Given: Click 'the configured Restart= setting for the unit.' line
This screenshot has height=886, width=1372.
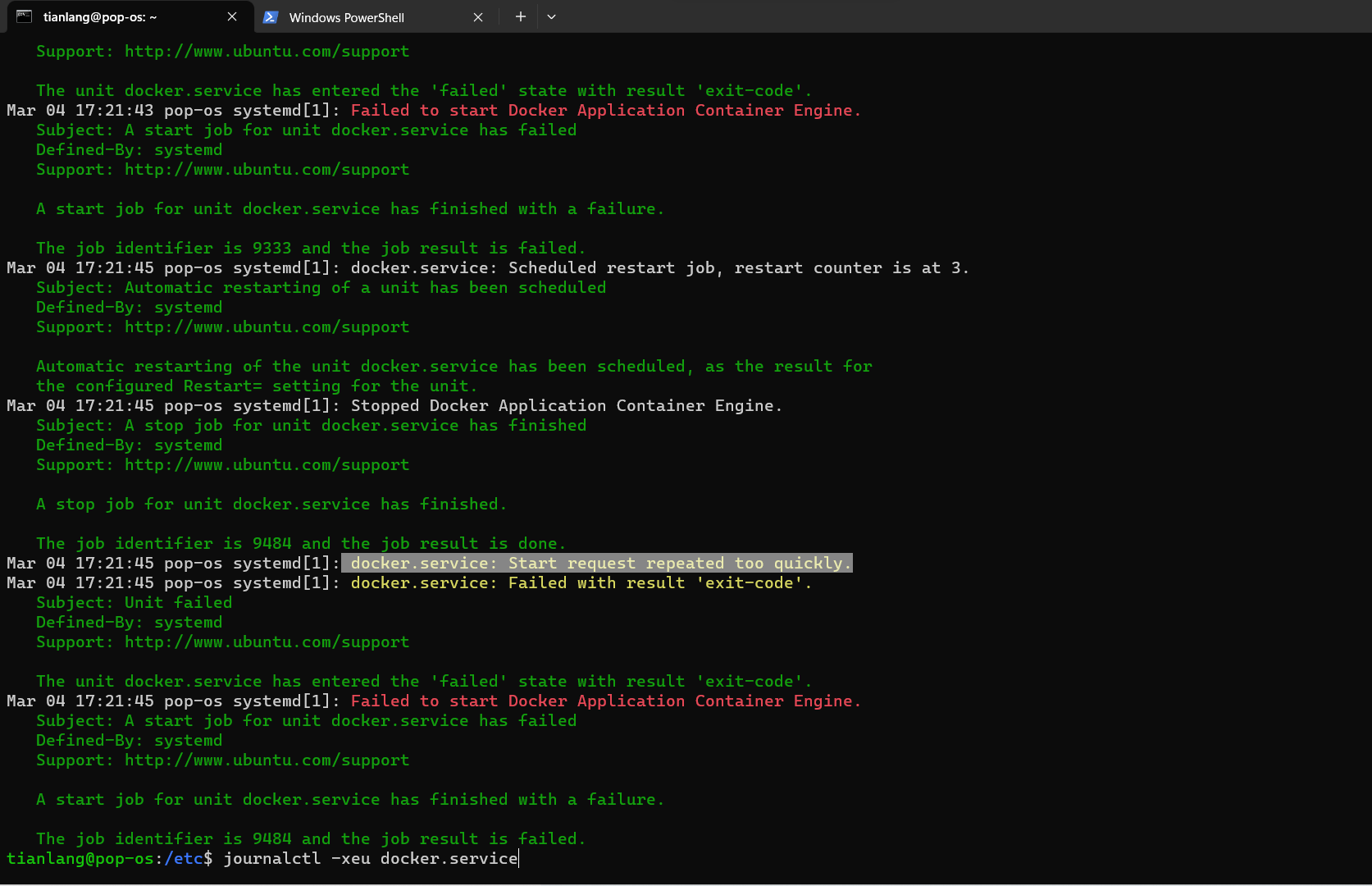Looking at the screenshot, I should point(257,386).
